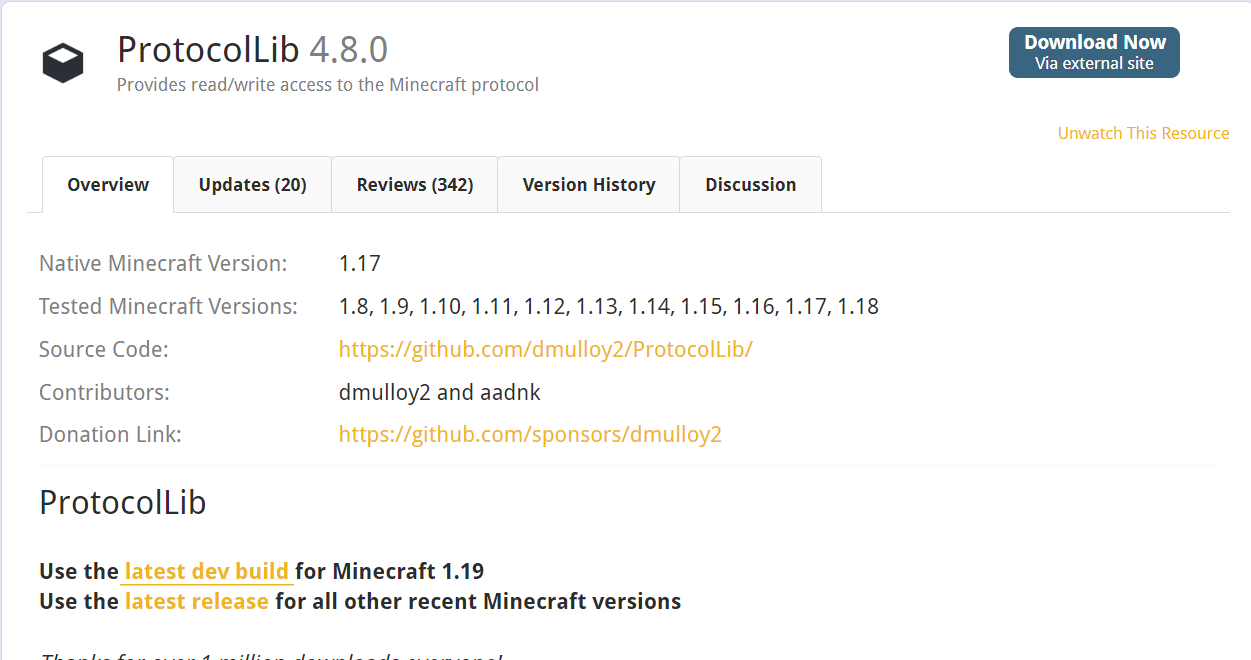Visit the dmulloy2 sponsors donation link
1251x660 pixels.
tap(530, 434)
